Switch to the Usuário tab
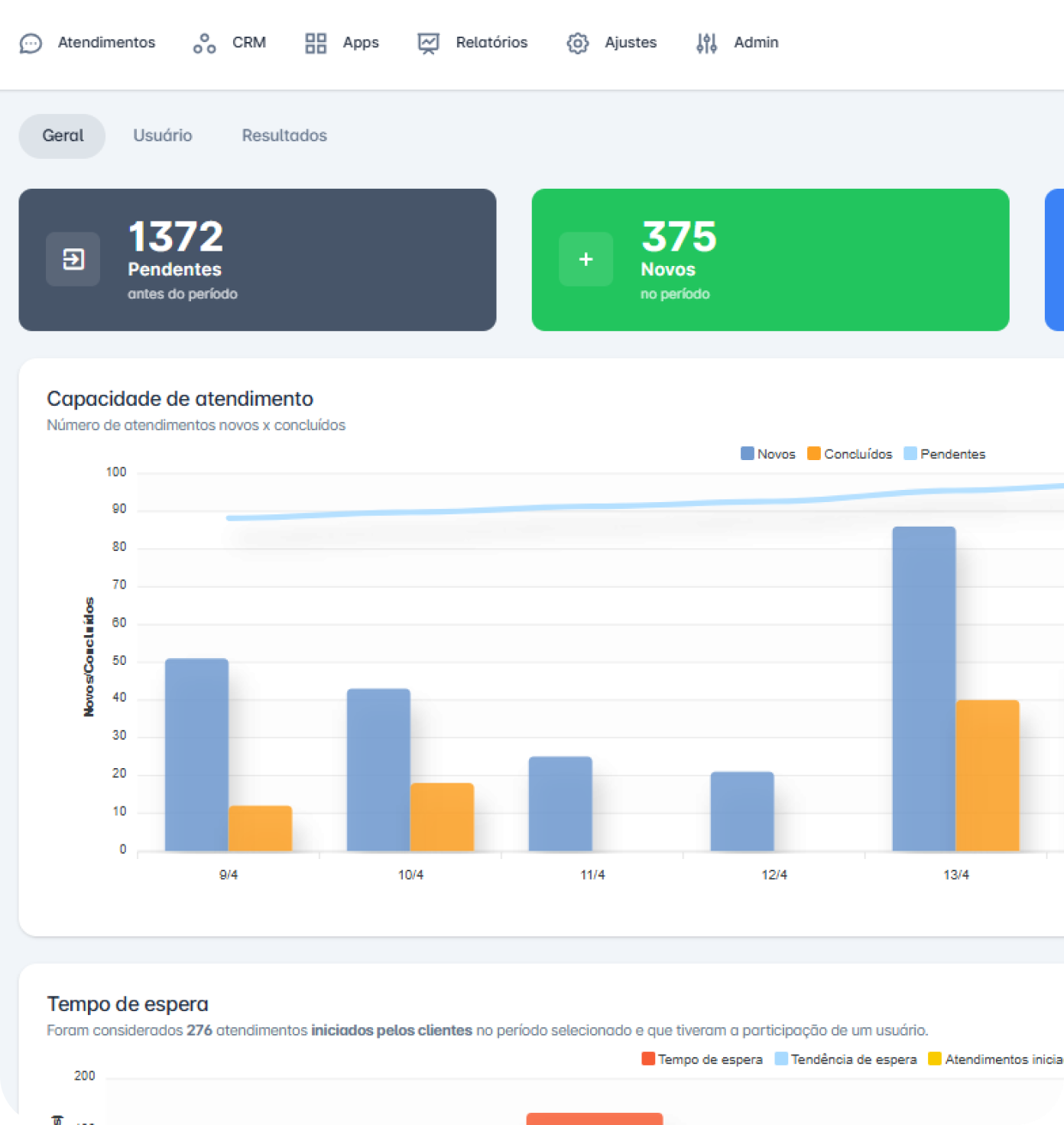 coord(163,135)
